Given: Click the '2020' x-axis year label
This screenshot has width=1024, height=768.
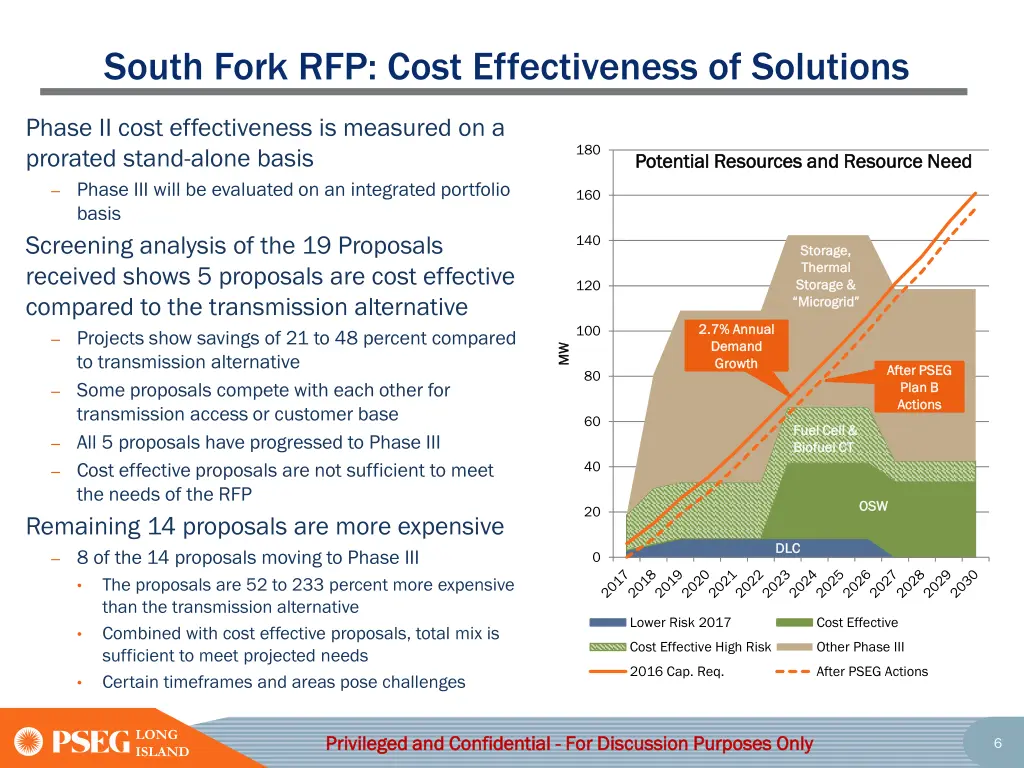Looking at the screenshot, I should click(696, 583).
